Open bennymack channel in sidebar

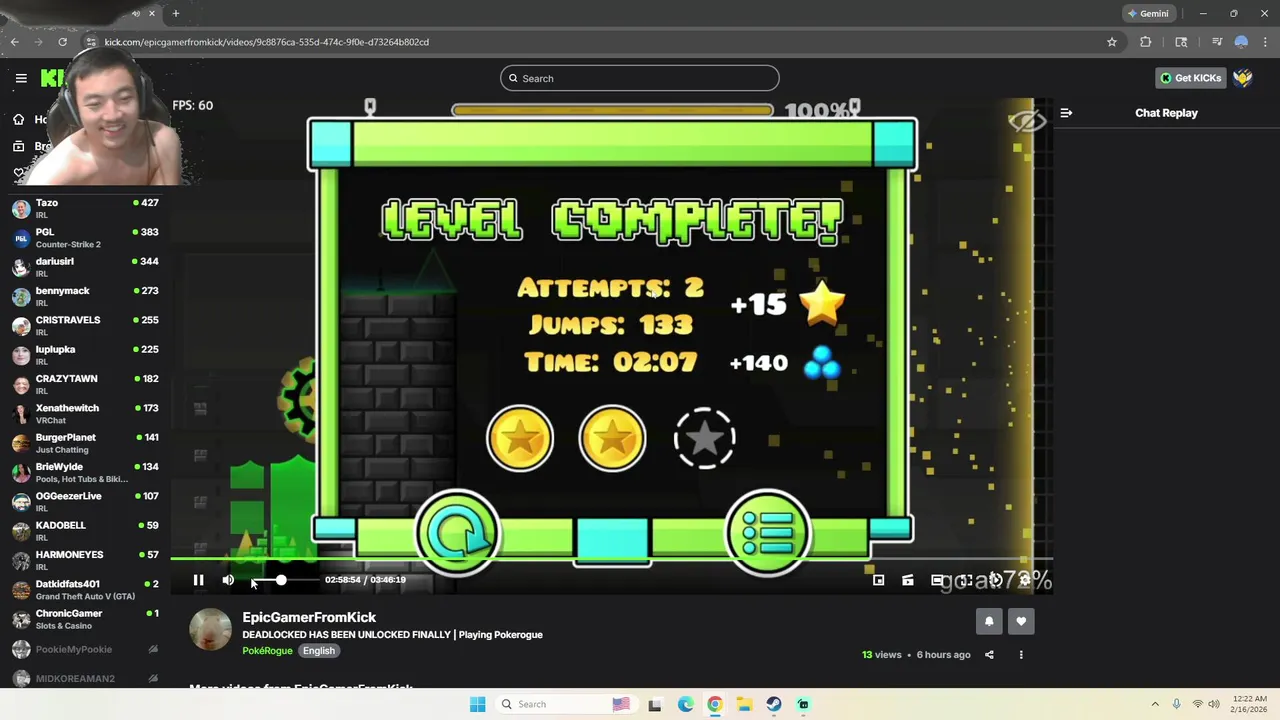85,296
